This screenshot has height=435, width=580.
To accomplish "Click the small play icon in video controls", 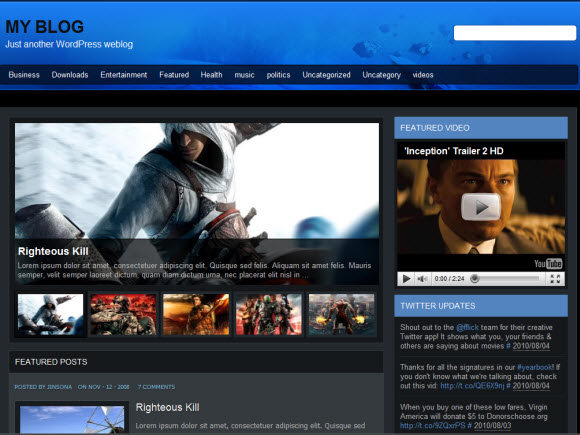I will [x=406, y=279].
